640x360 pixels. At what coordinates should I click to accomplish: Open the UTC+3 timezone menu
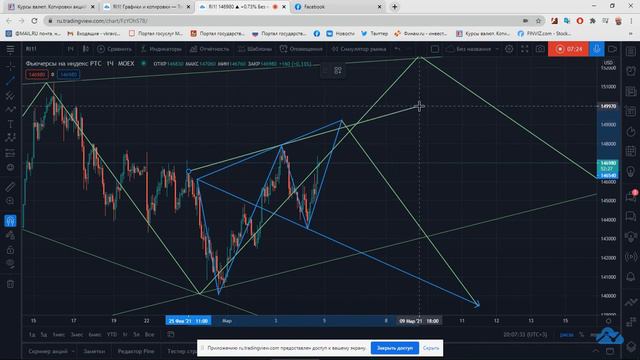click(x=525, y=335)
